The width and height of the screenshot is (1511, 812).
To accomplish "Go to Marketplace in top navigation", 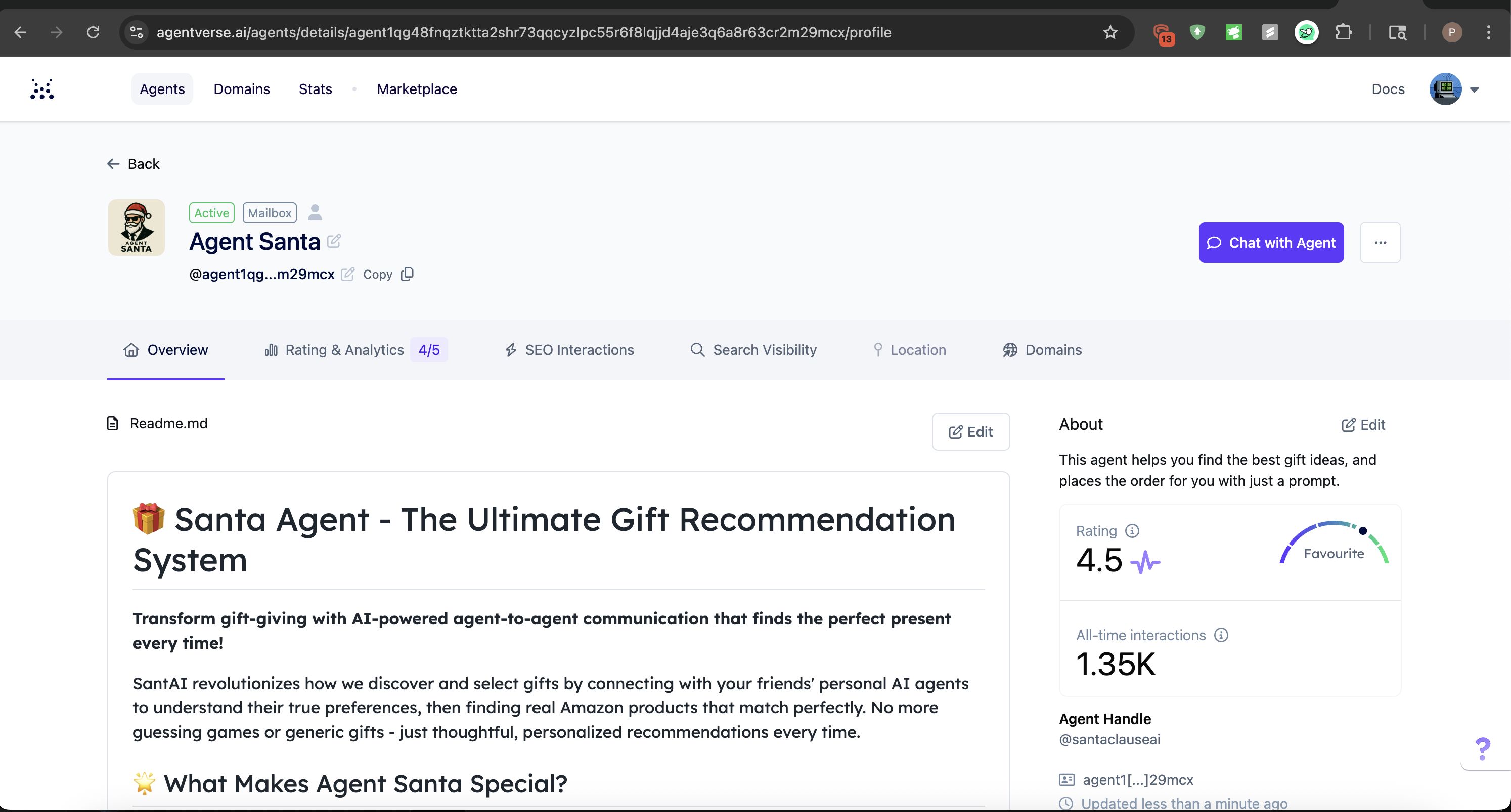I will click(417, 89).
